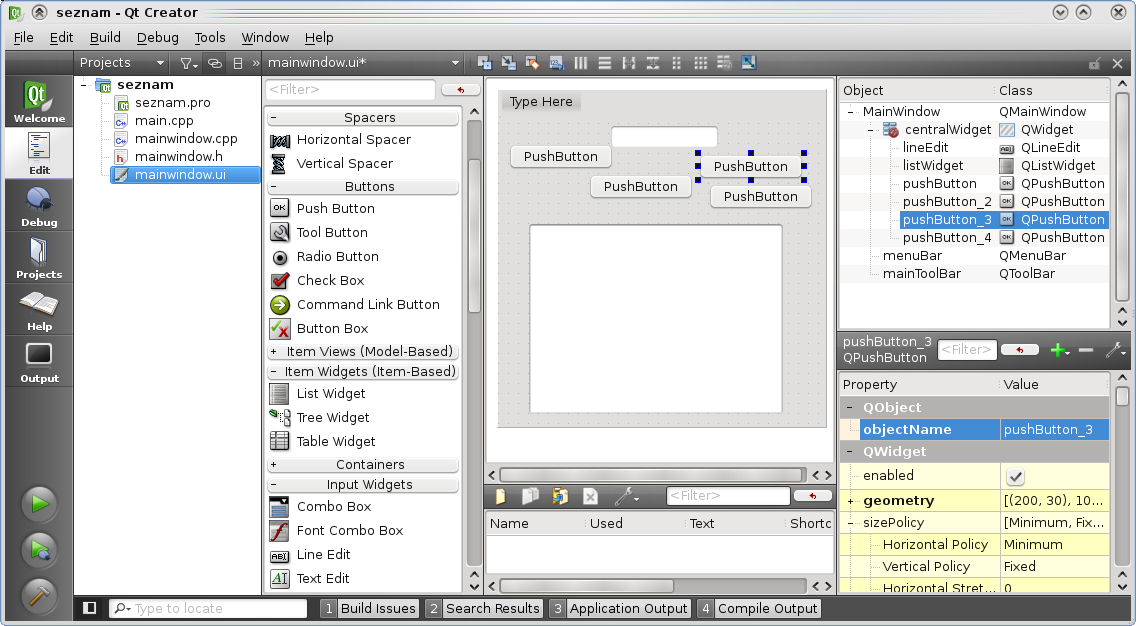This screenshot has height=626, width=1136.
Task: Expand the geometry property row
Action: (851, 501)
